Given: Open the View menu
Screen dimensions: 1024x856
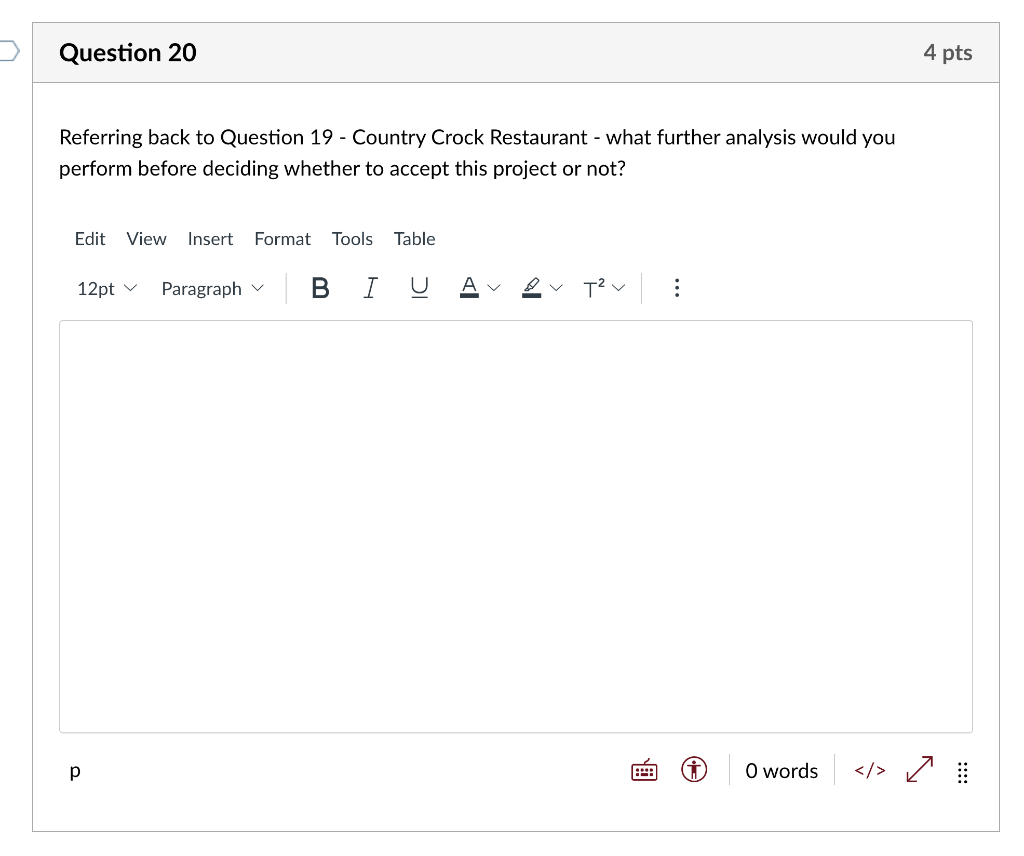Looking at the screenshot, I should coord(146,239).
